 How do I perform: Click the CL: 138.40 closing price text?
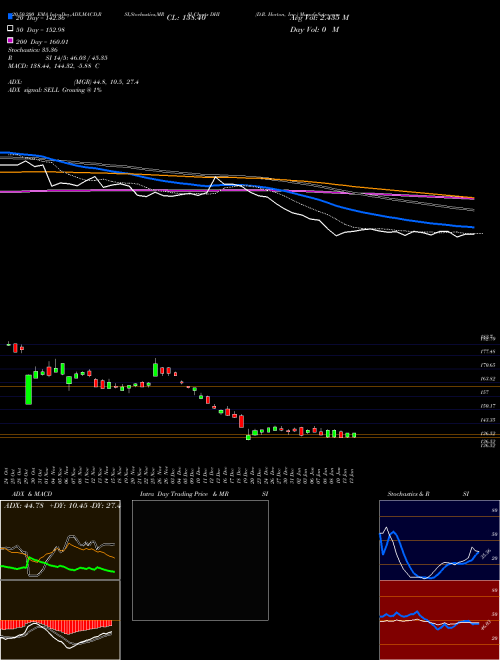tap(186, 18)
